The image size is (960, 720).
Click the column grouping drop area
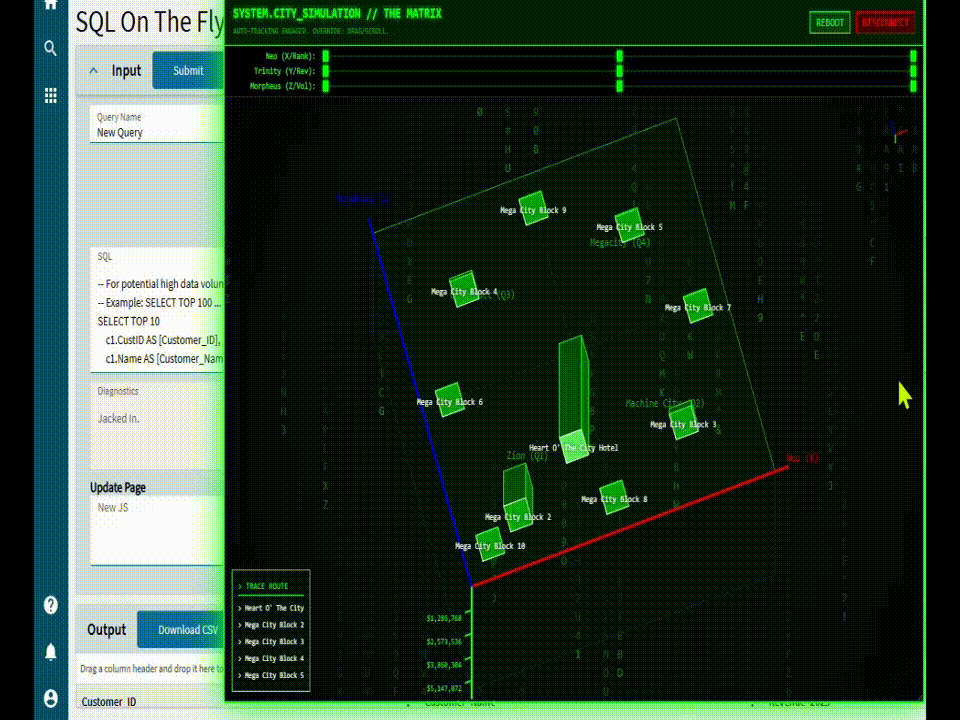(x=151, y=669)
